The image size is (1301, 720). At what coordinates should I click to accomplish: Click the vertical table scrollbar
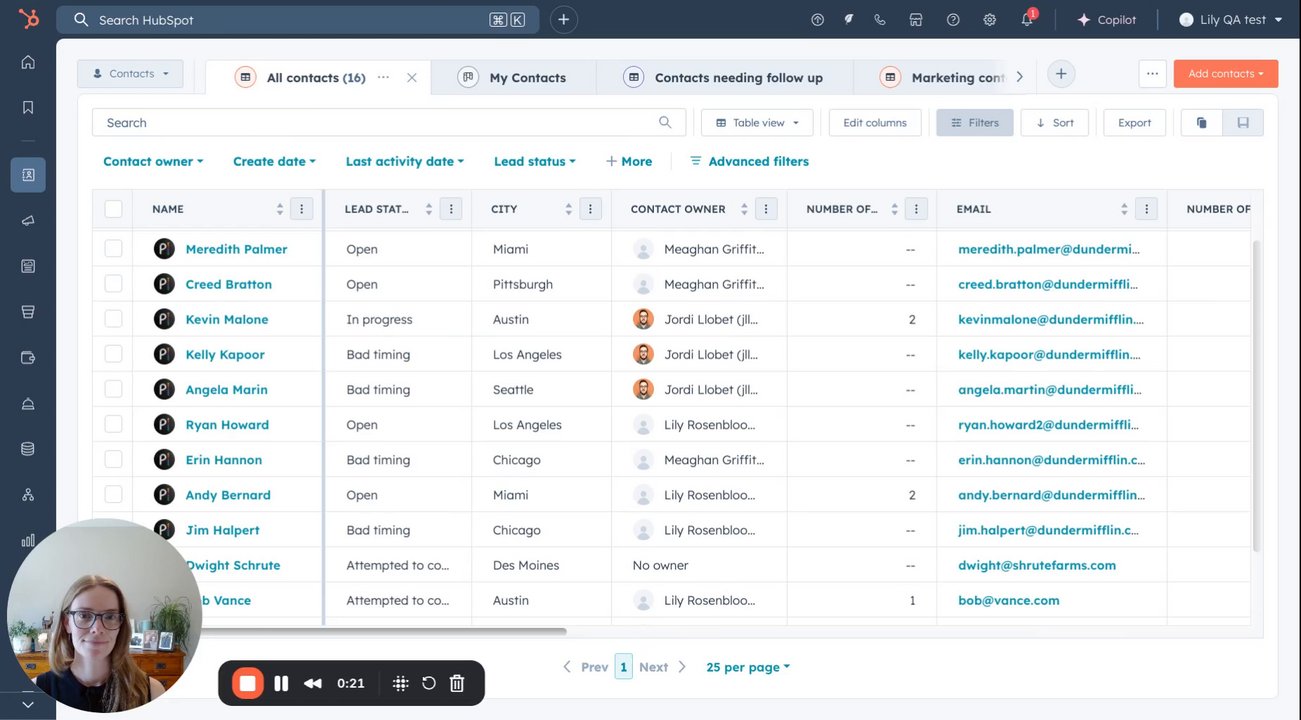1257,395
